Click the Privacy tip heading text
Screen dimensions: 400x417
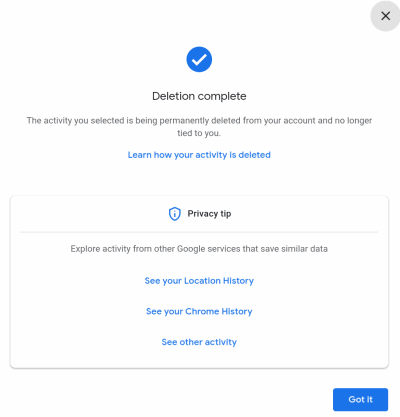209,214
